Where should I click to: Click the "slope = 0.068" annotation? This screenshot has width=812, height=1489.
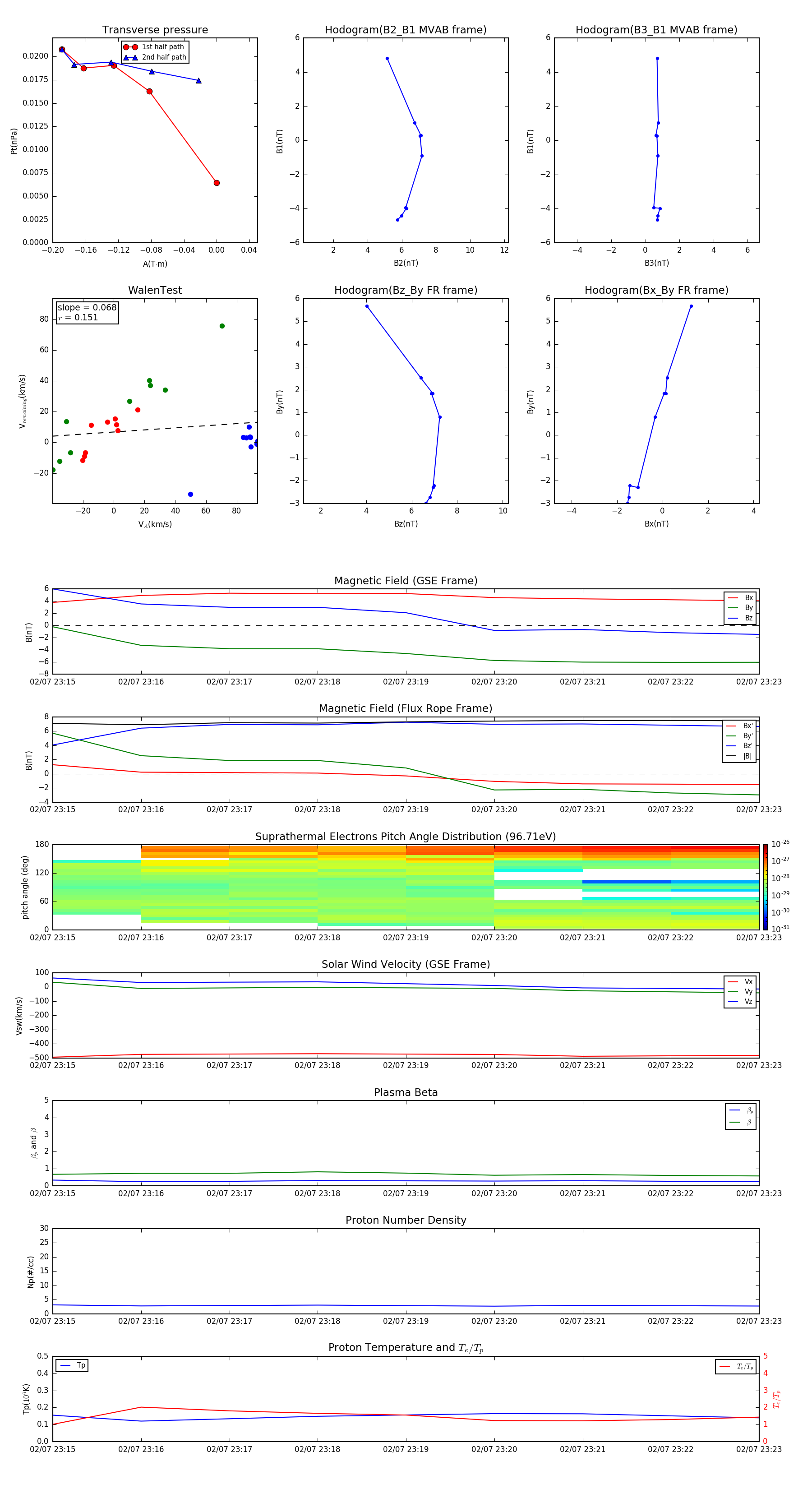coord(87,308)
